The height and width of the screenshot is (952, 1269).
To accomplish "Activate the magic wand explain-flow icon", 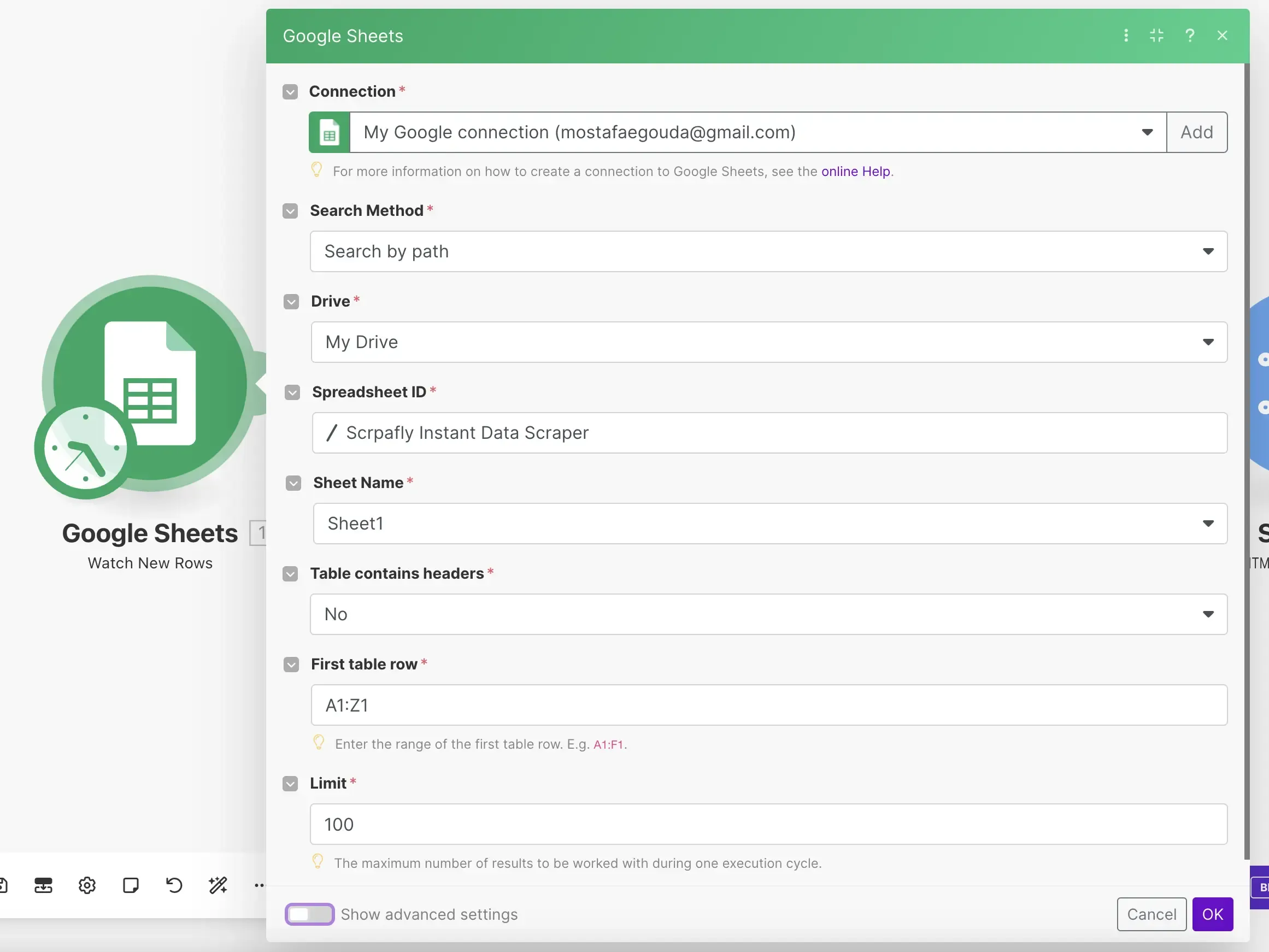I will pos(218,885).
